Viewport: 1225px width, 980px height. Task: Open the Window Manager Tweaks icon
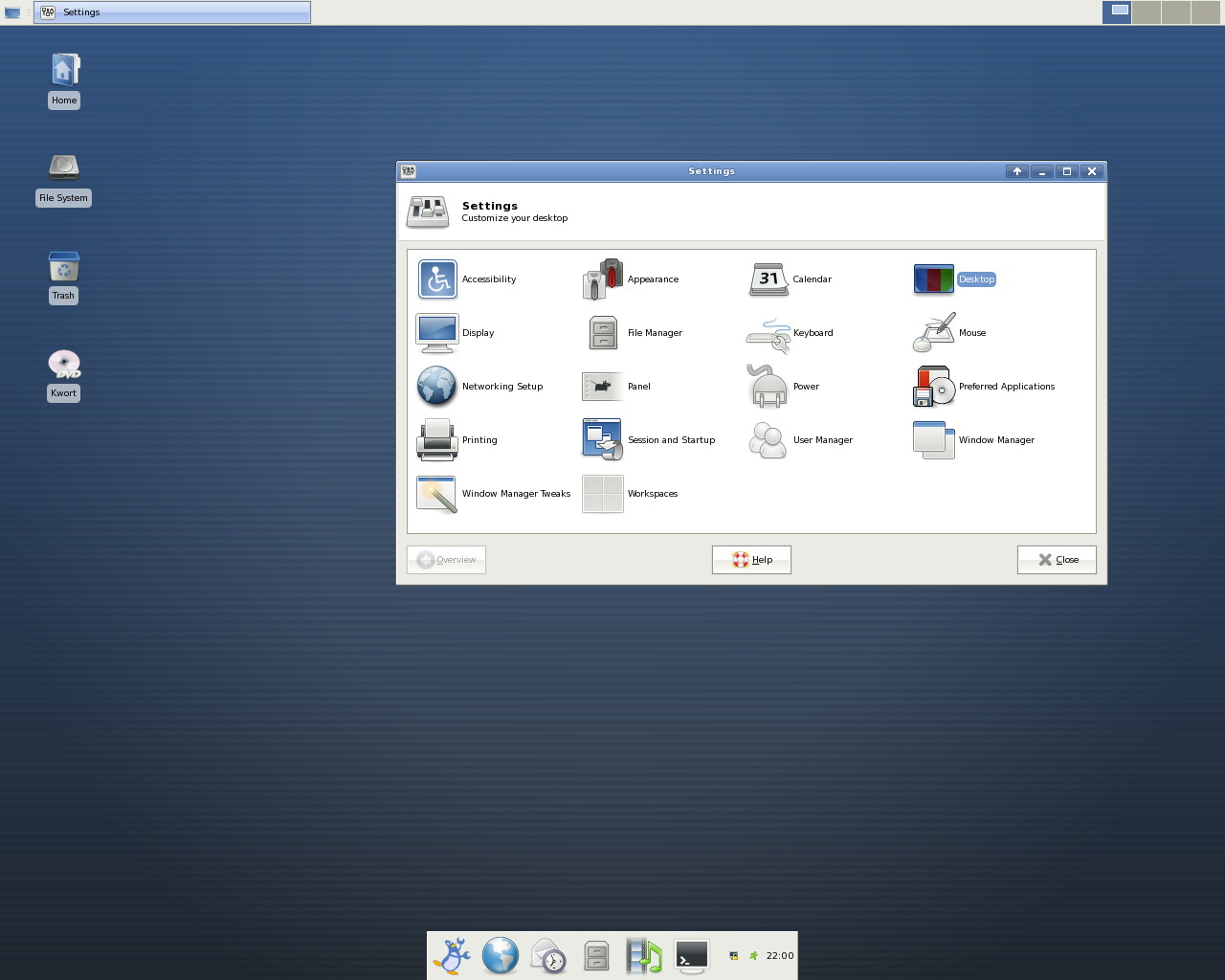437,494
